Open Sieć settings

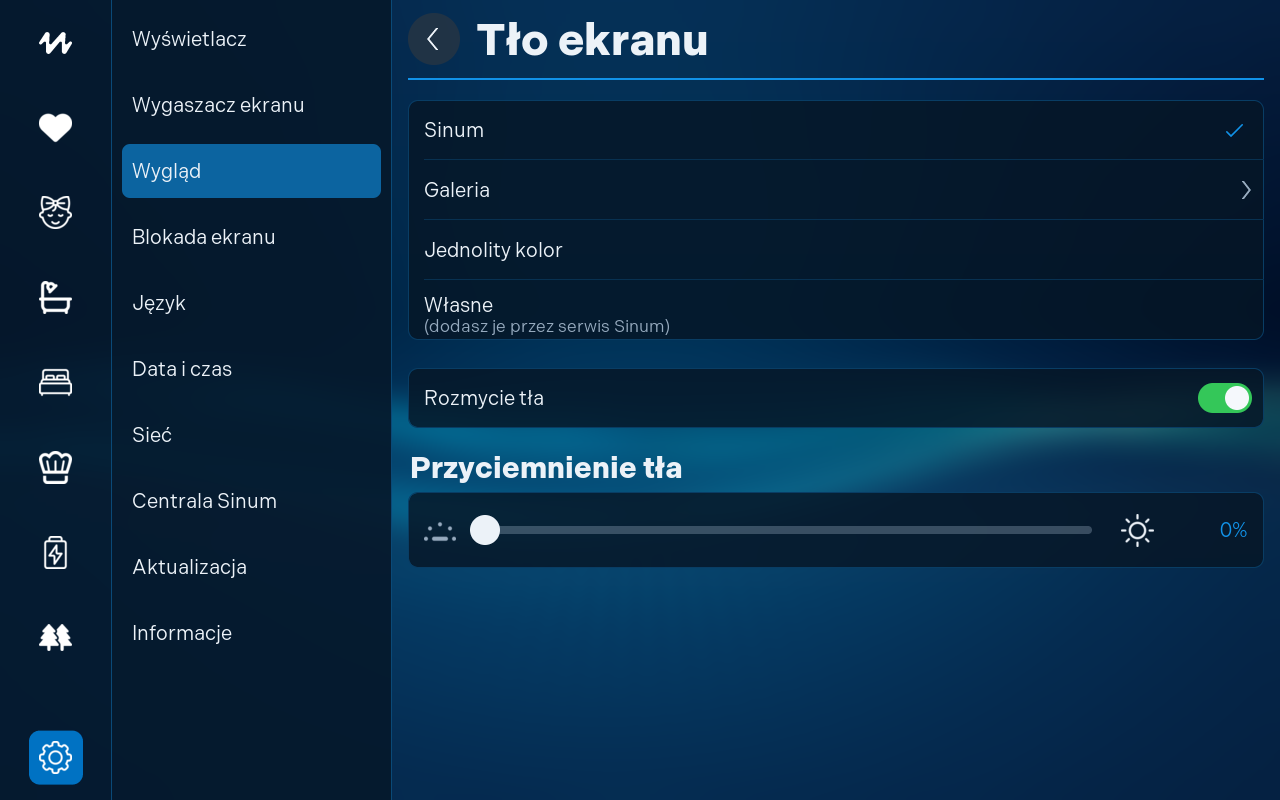[x=251, y=435]
